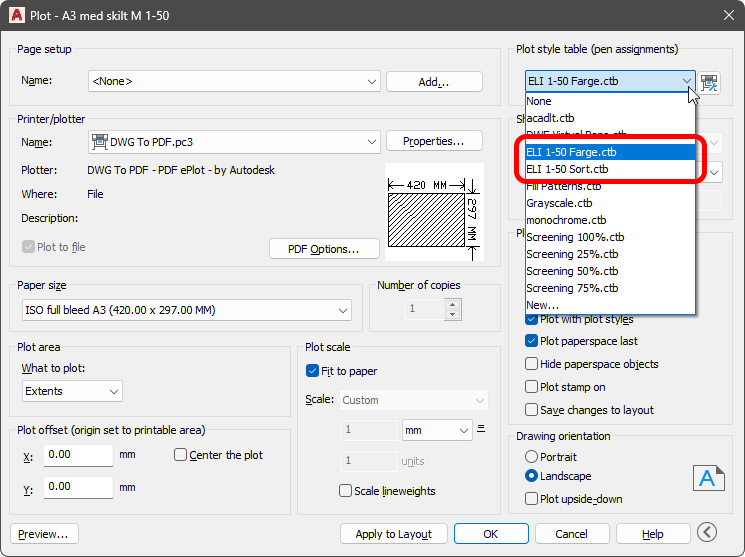
Task: Click the PDF Options button
Action: pyautogui.click(x=324, y=248)
